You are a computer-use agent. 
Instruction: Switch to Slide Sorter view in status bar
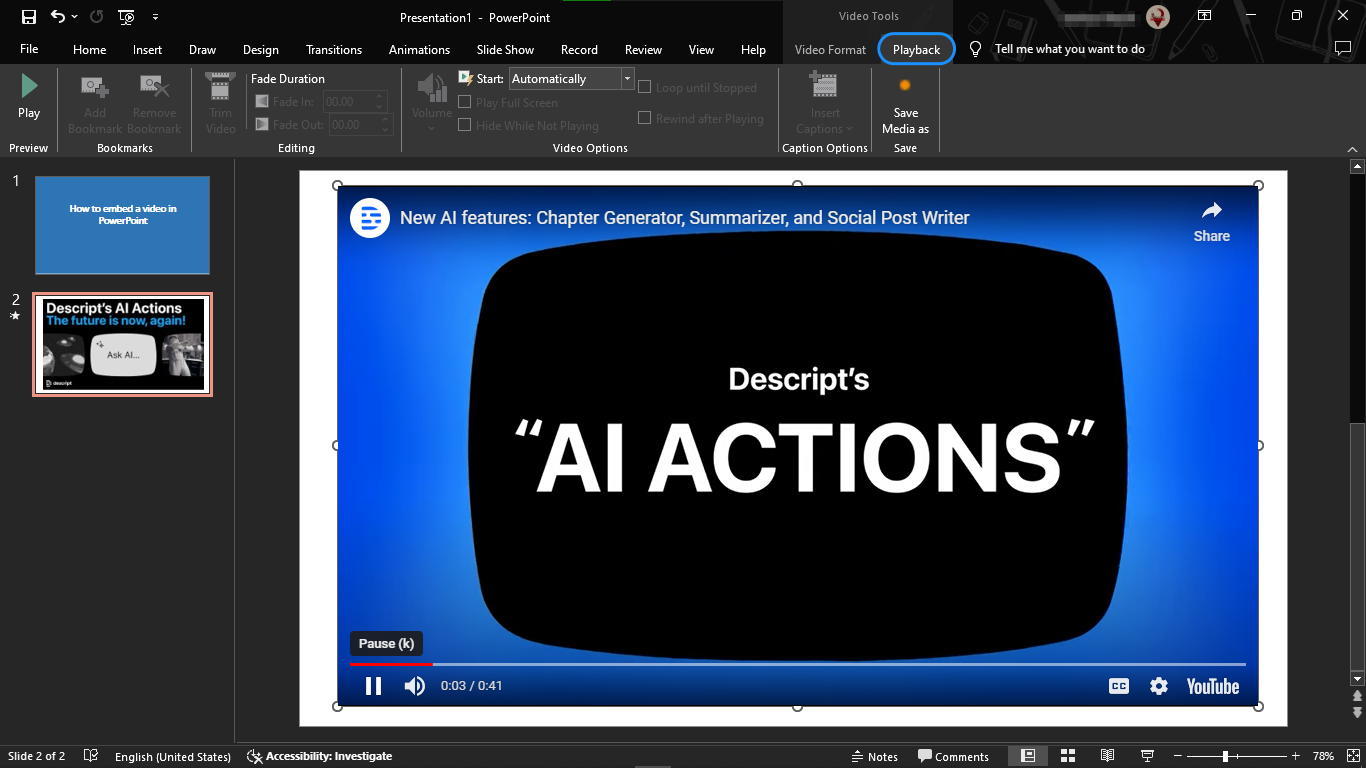point(1068,756)
